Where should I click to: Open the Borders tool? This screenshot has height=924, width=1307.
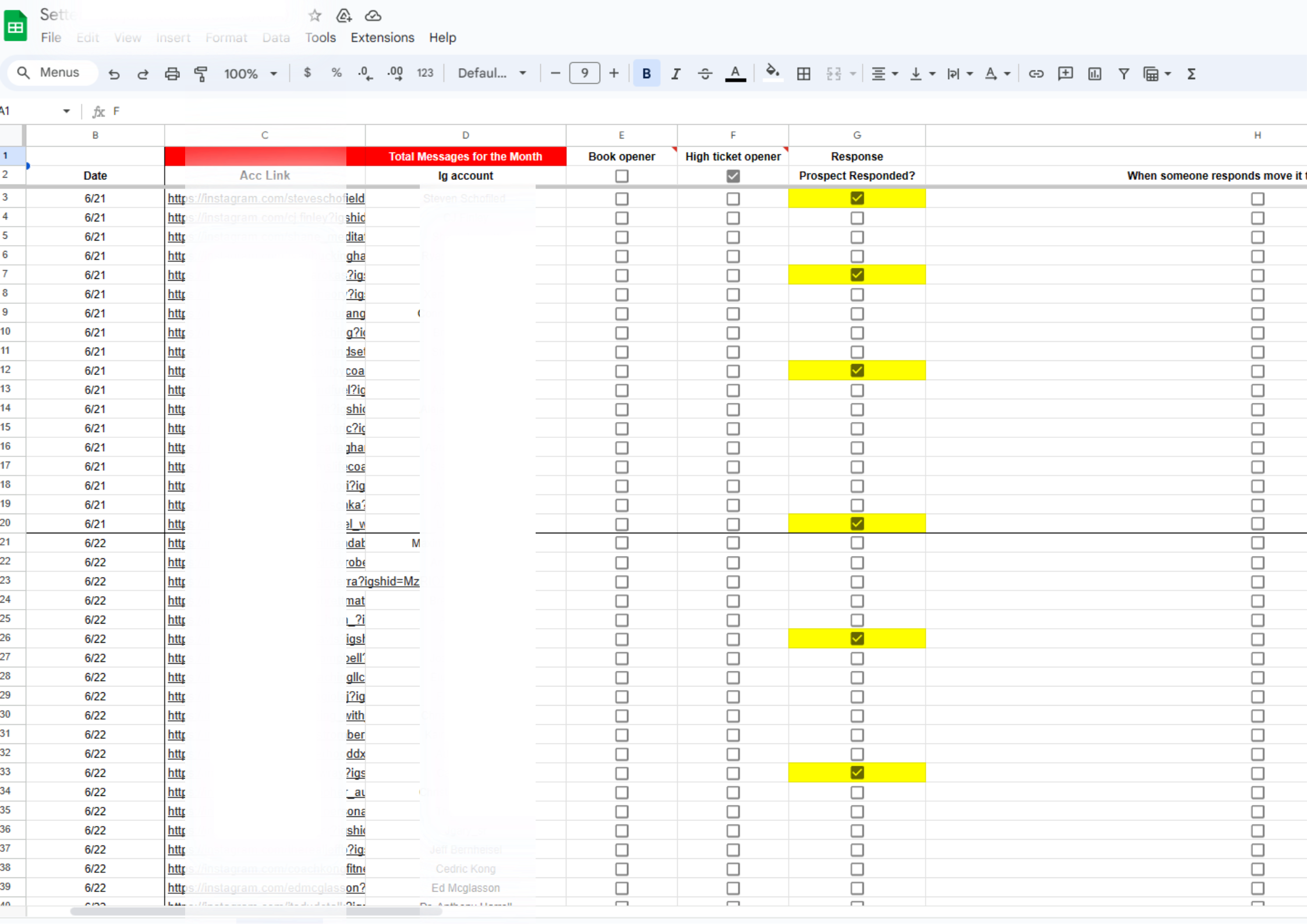[x=803, y=74]
